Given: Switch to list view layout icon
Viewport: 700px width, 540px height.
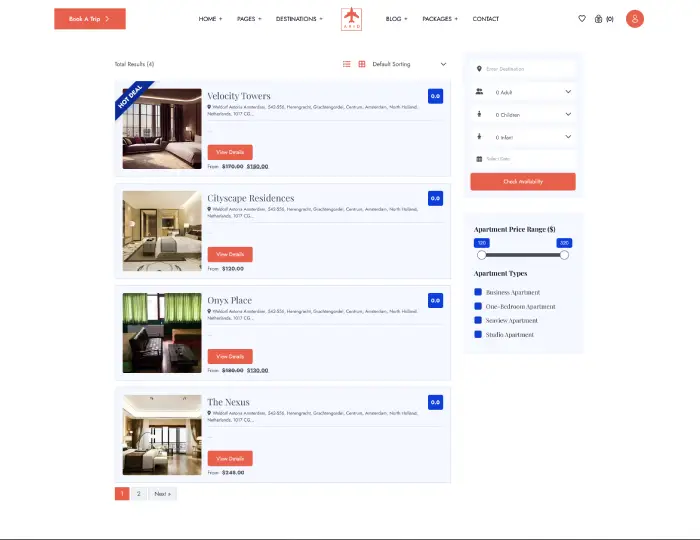Looking at the screenshot, I should (346, 64).
